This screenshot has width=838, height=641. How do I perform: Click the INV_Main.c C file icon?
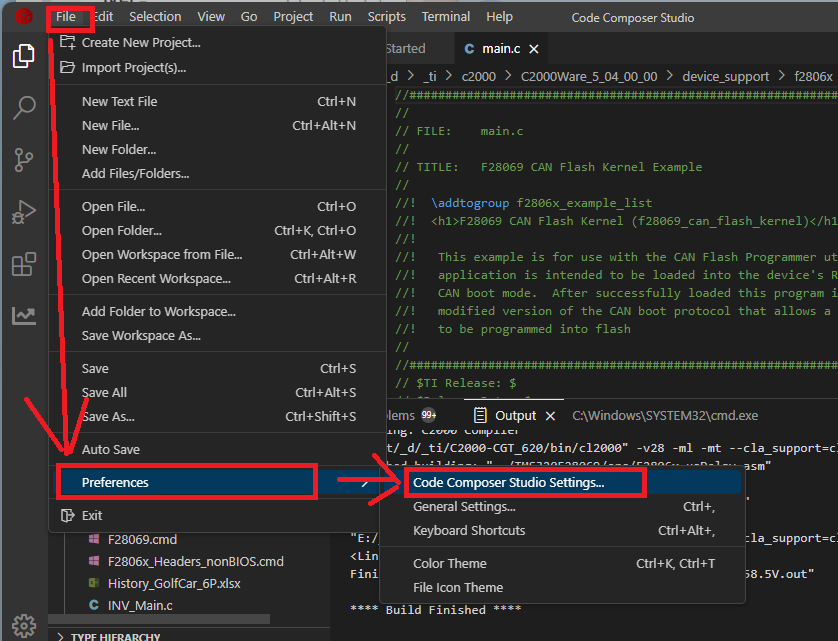point(94,605)
